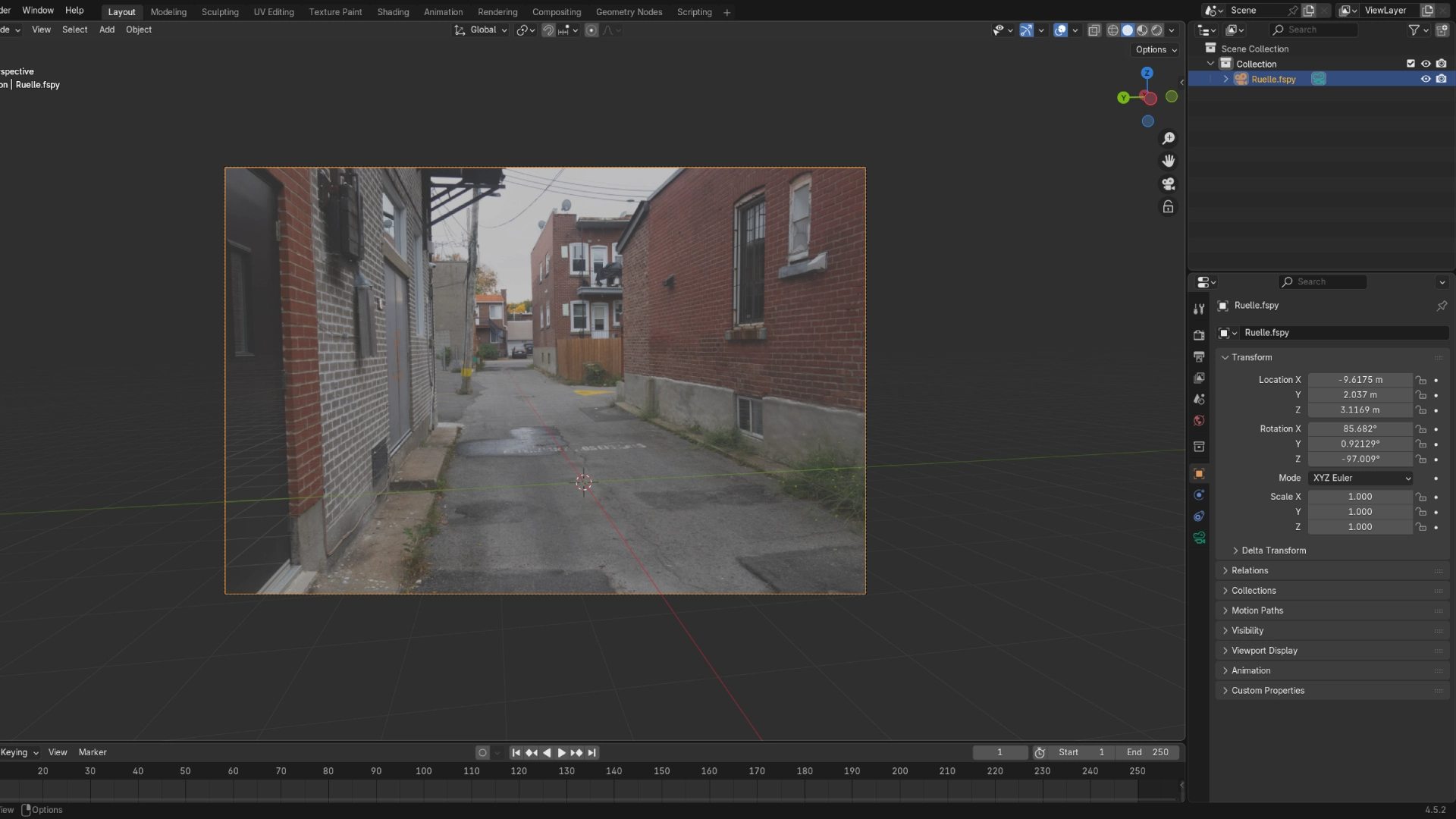
Task: Switch viewport to wireframe shading mode
Action: [x=1112, y=30]
